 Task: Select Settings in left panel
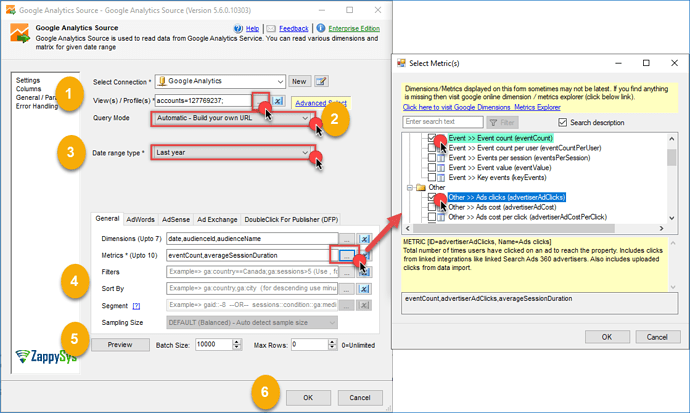[28, 80]
